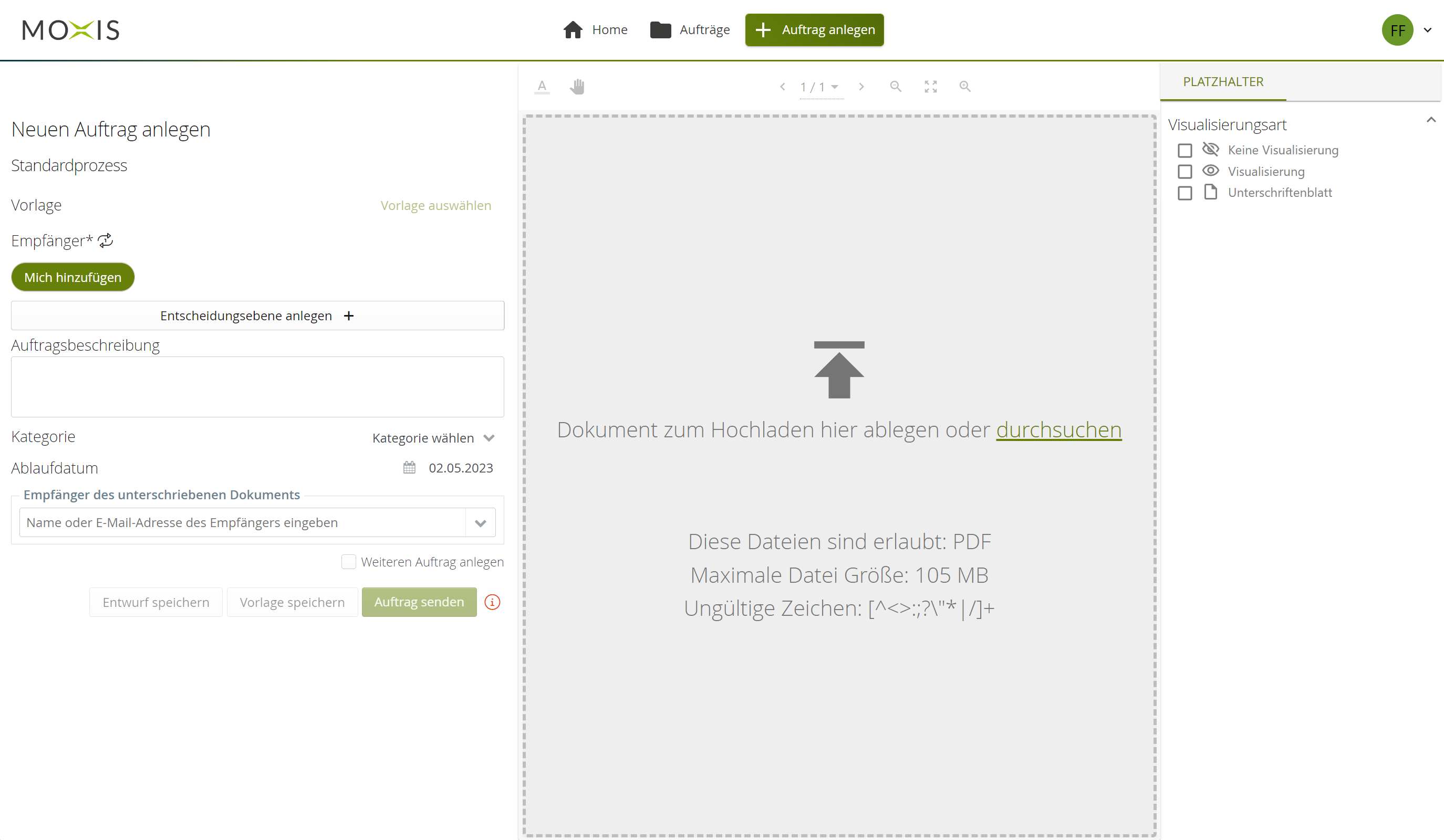
Task: Activate the hand pan tool
Action: click(577, 87)
